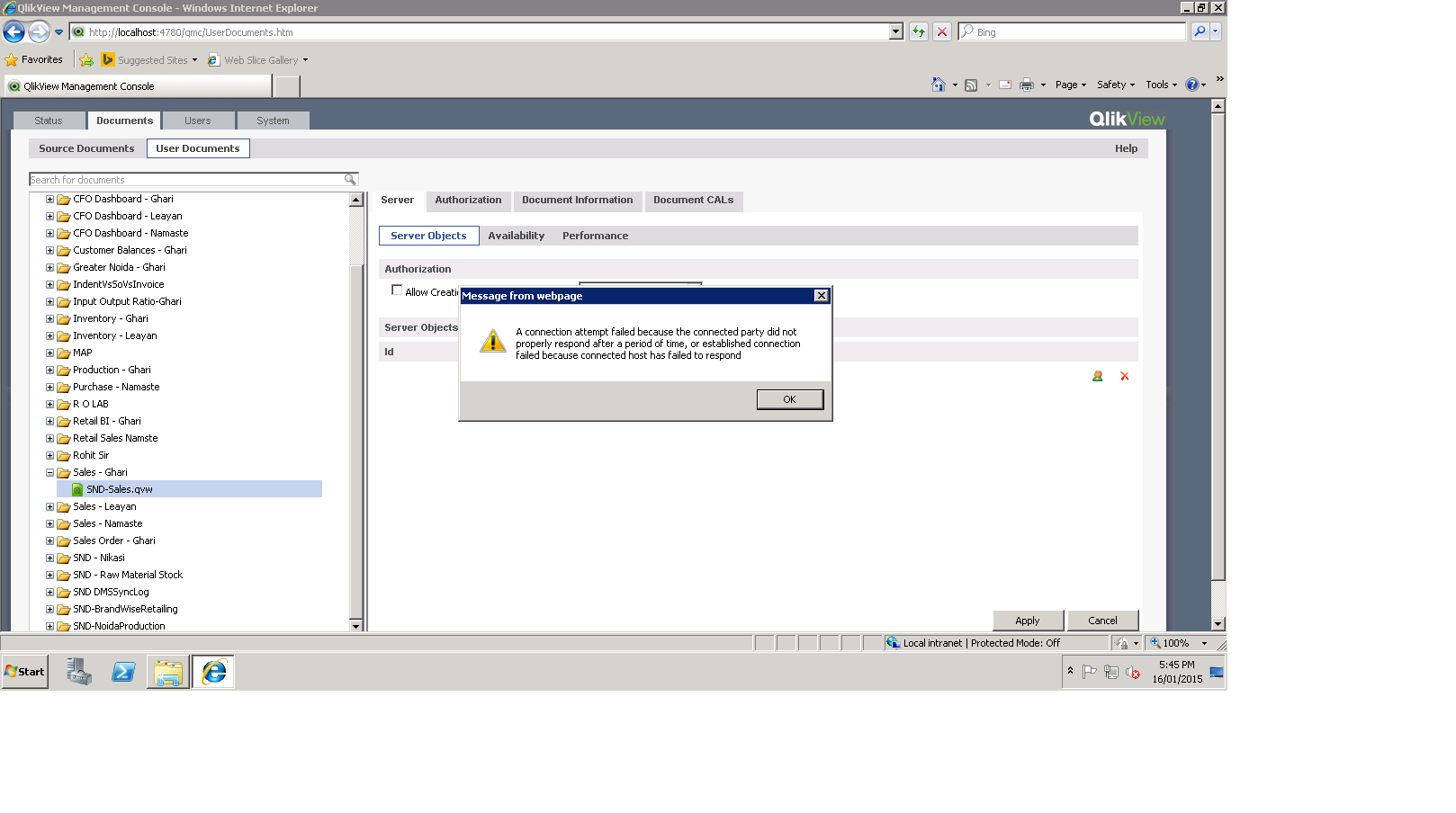Image resolution: width=1456 pixels, height=813 pixels.
Task: Expand the SND - Nikasi folder
Action: (50, 558)
